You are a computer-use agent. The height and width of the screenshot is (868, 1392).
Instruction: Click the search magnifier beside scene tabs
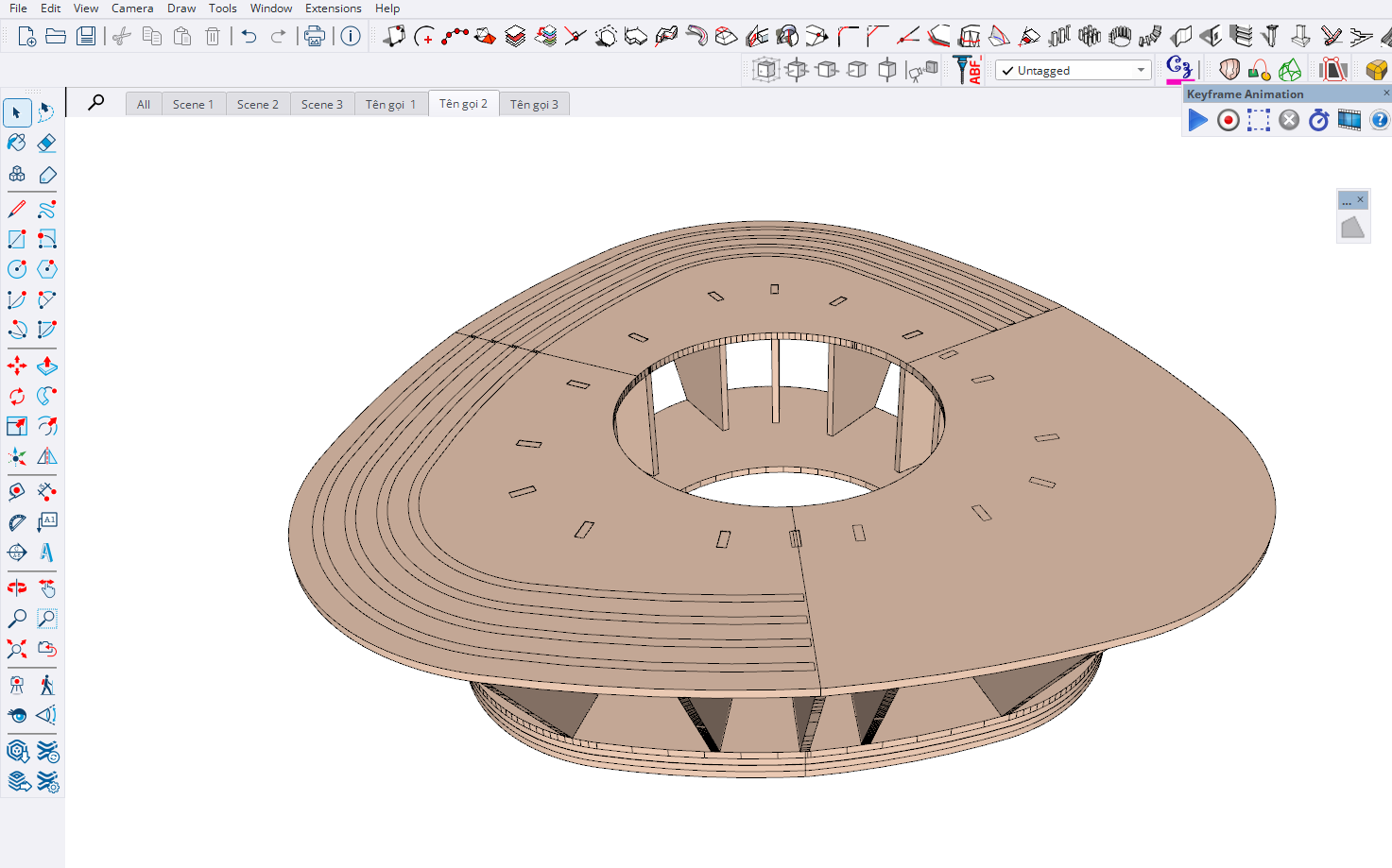[96, 102]
